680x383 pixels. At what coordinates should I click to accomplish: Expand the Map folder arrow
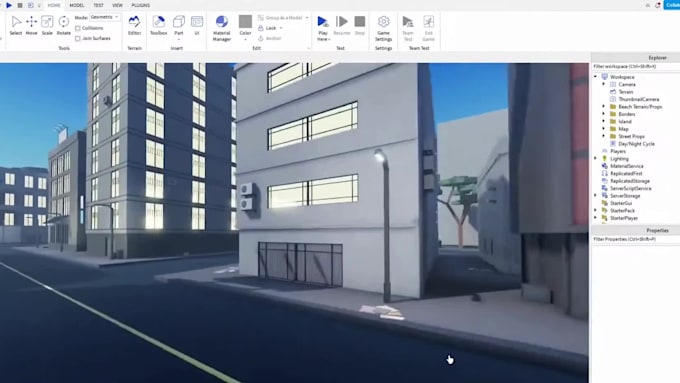point(604,129)
